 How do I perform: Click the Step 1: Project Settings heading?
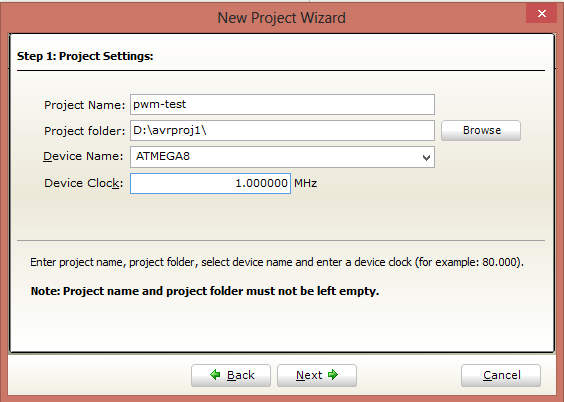[x=85, y=56]
